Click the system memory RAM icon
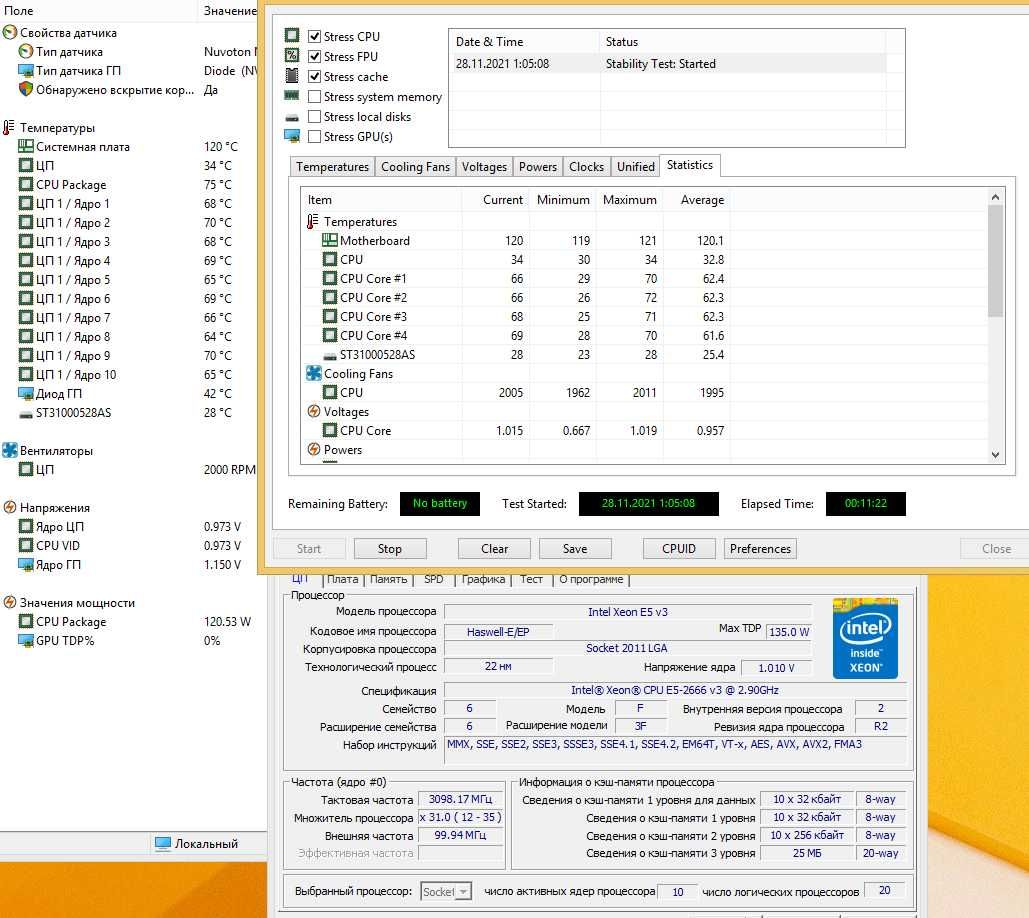This screenshot has width=1029, height=918. click(x=292, y=96)
